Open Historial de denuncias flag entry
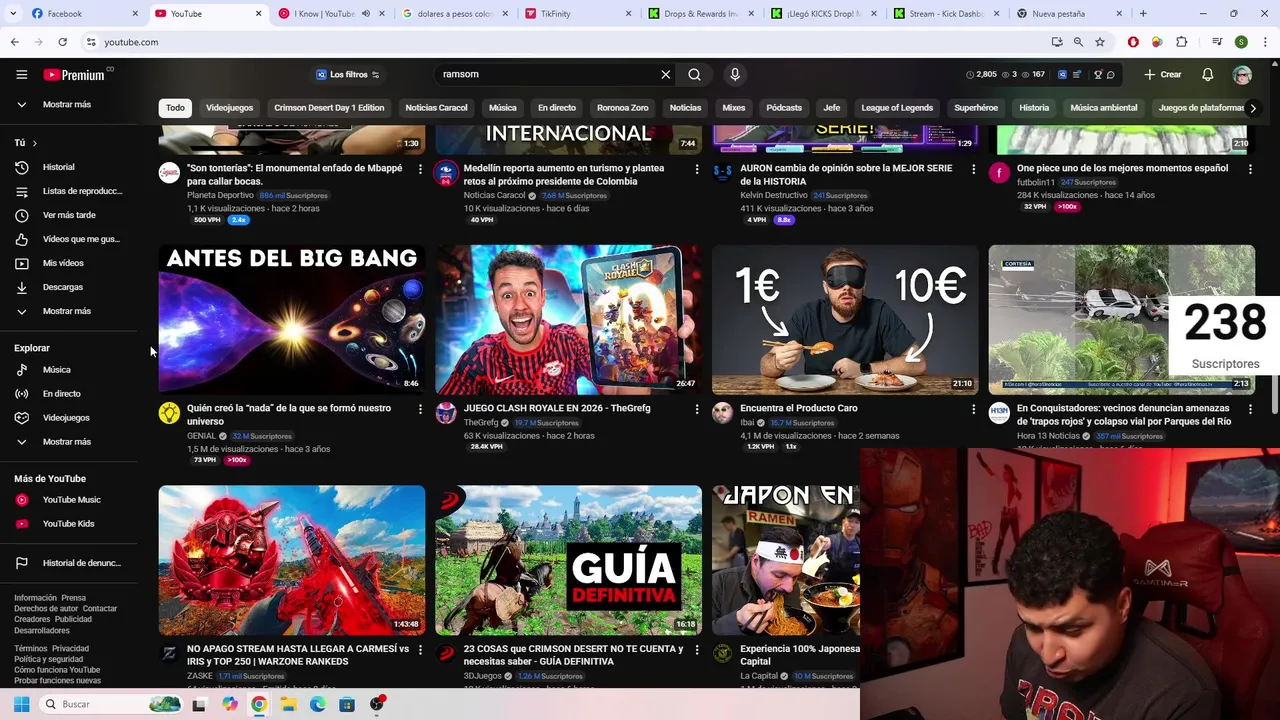The height and width of the screenshot is (720, 1280). tap(68, 563)
